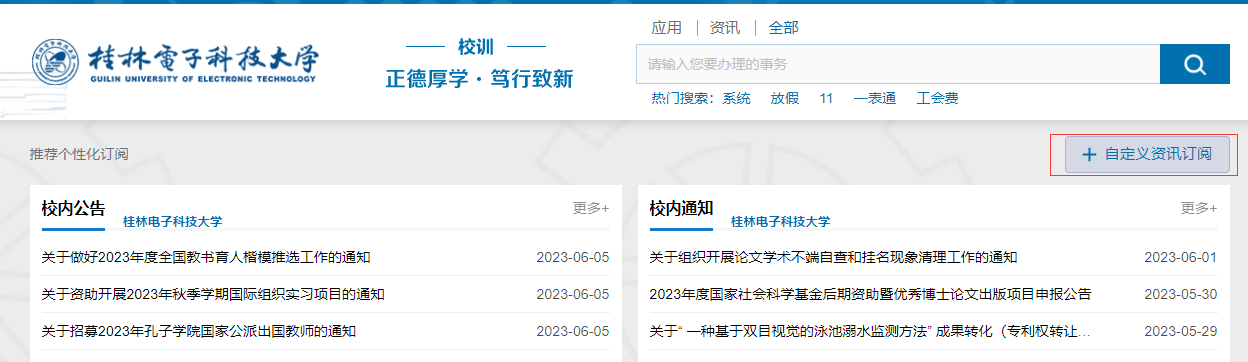Image resolution: width=1248 pixels, height=362 pixels.
Task: Click hot search term 放假
Action: tap(785, 98)
